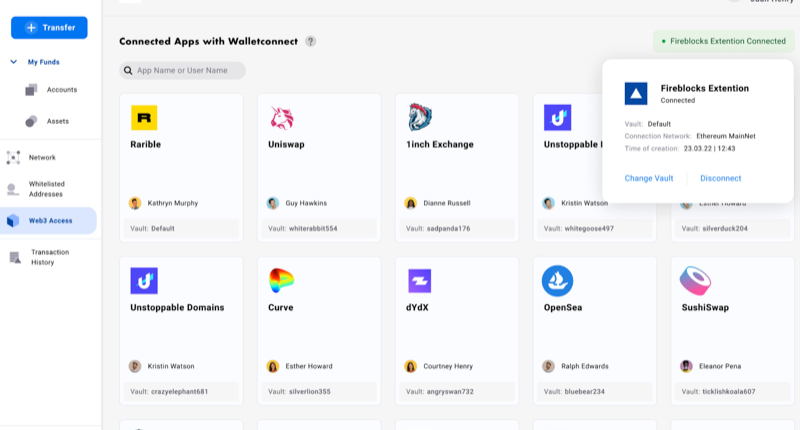Click Kathryn Murphy's avatar
This screenshot has width=800, height=430.
[135, 203]
